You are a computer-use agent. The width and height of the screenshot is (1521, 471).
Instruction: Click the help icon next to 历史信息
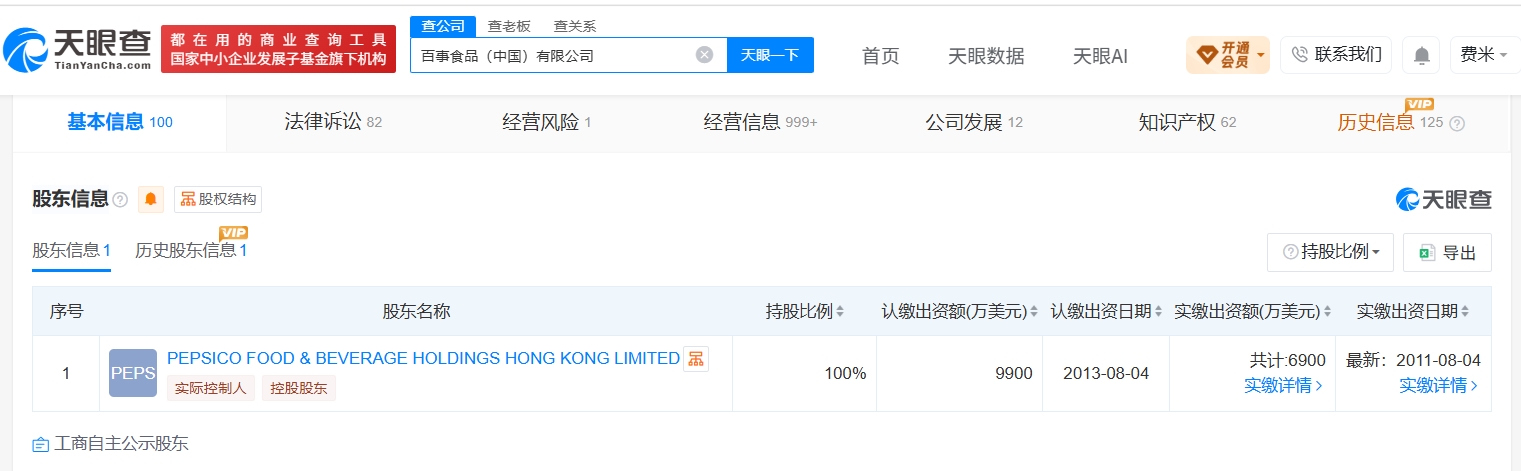click(1457, 124)
